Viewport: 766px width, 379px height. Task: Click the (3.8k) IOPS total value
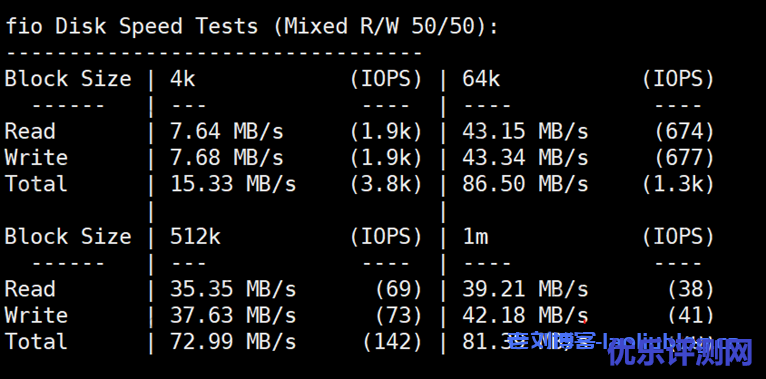coord(386,184)
